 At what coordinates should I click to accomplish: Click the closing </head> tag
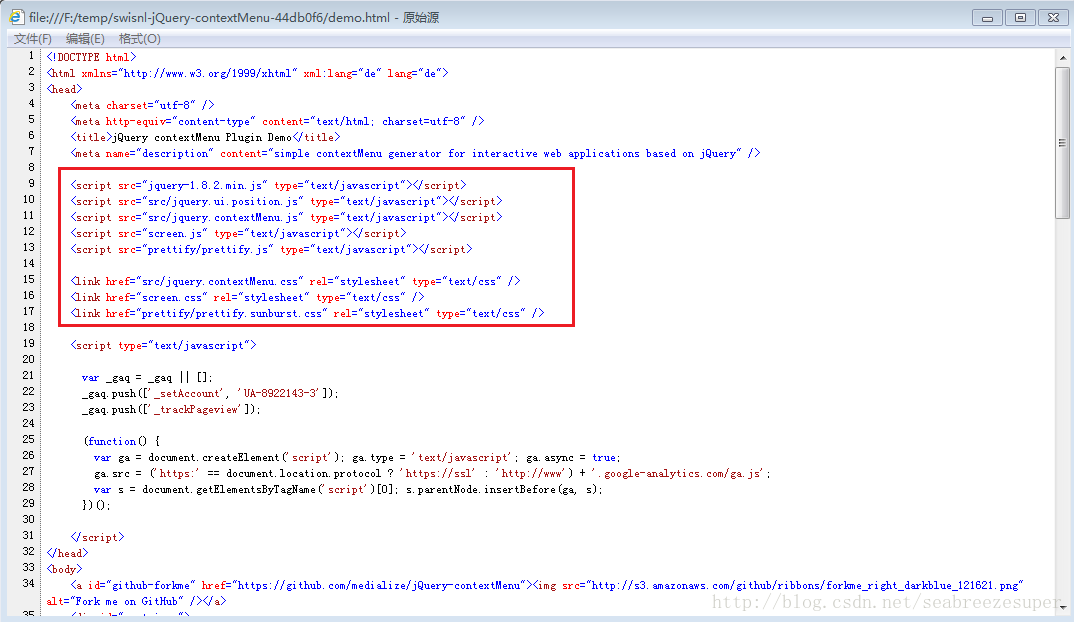pyautogui.click(x=67, y=553)
